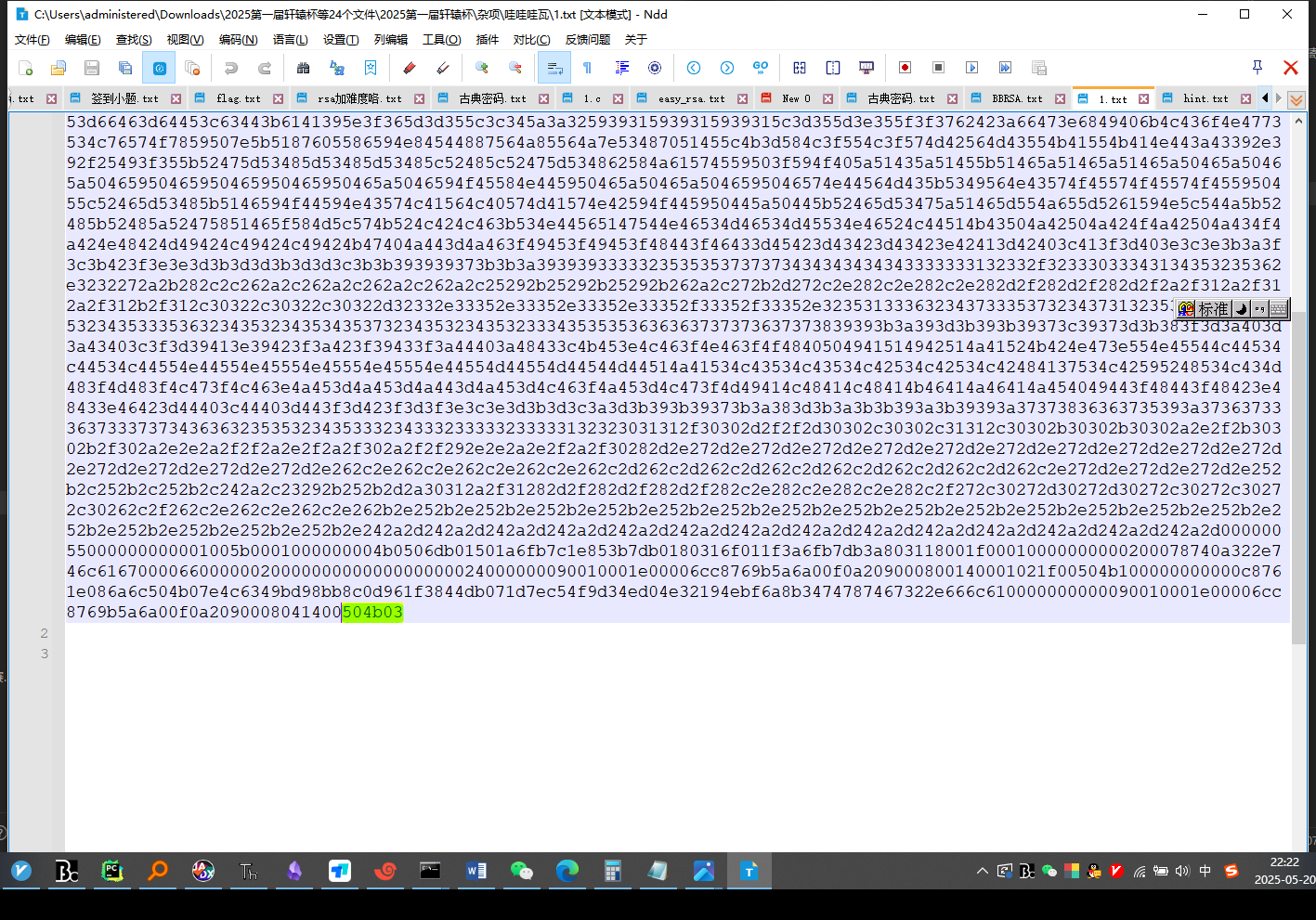Expand the tab list dropdown chevron
1316x920 pixels.
pos(1296,99)
